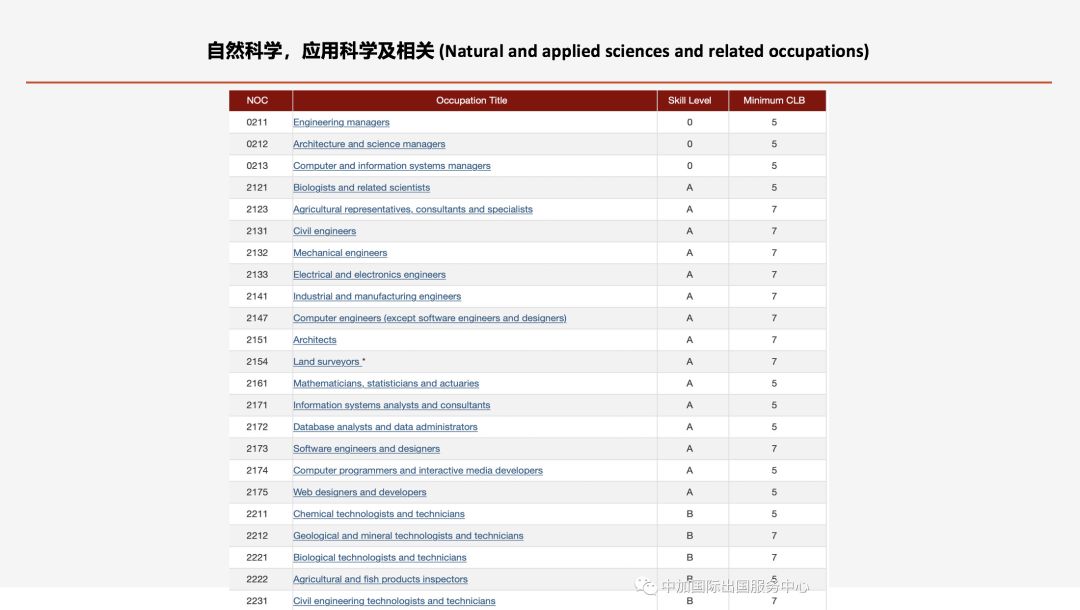Open the Engineering managers link

tap(341, 123)
